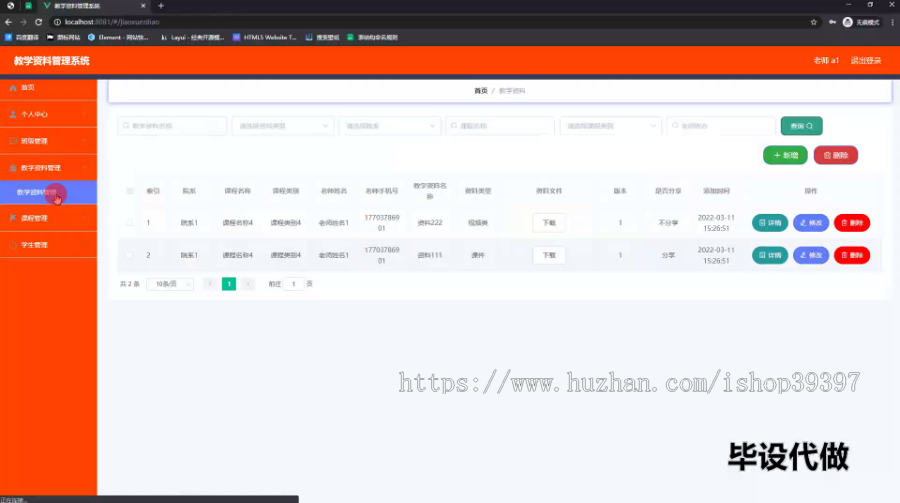Click 修改 for row 资料222
The image size is (900, 503).
coord(810,223)
